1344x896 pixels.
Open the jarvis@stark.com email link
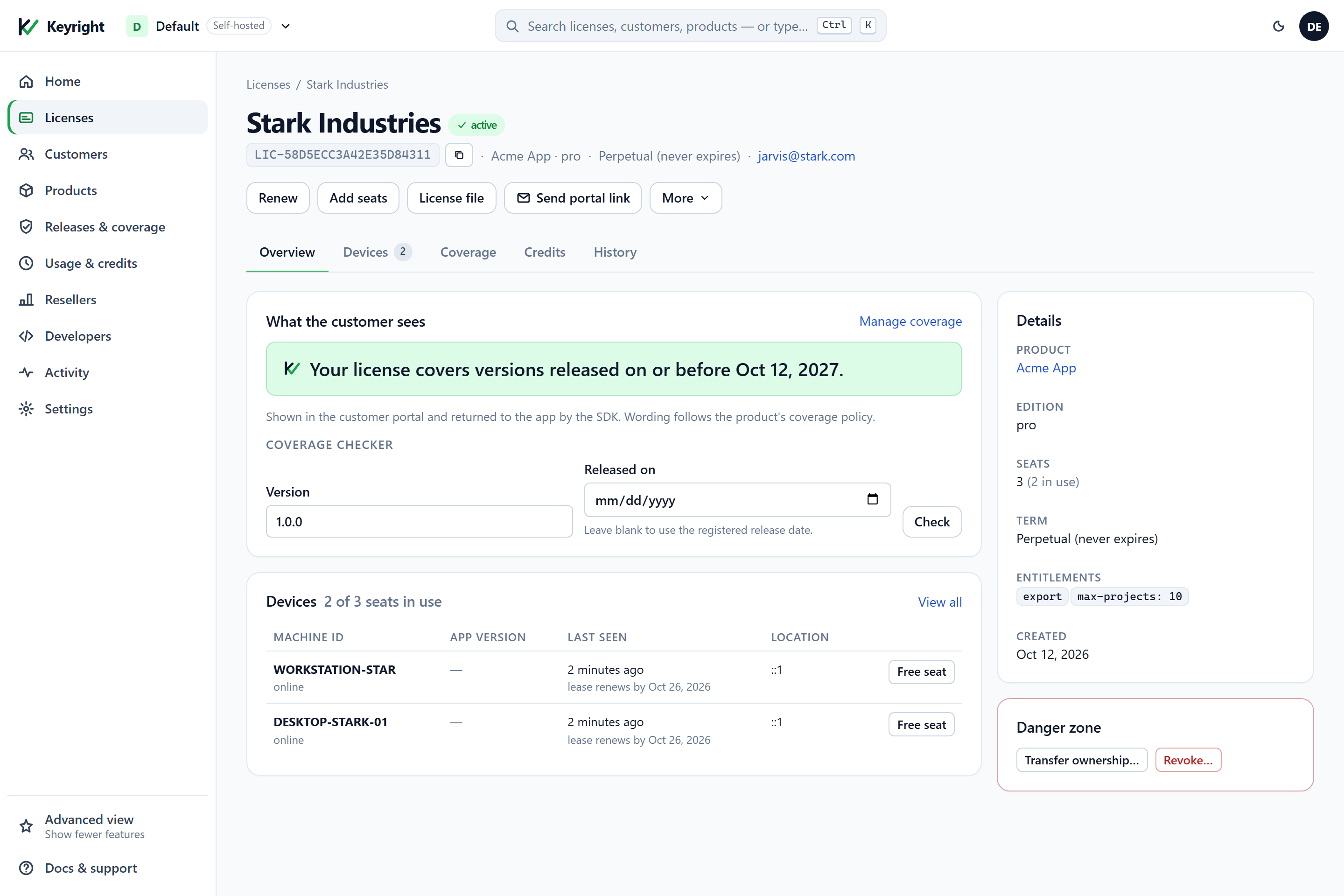806,156
